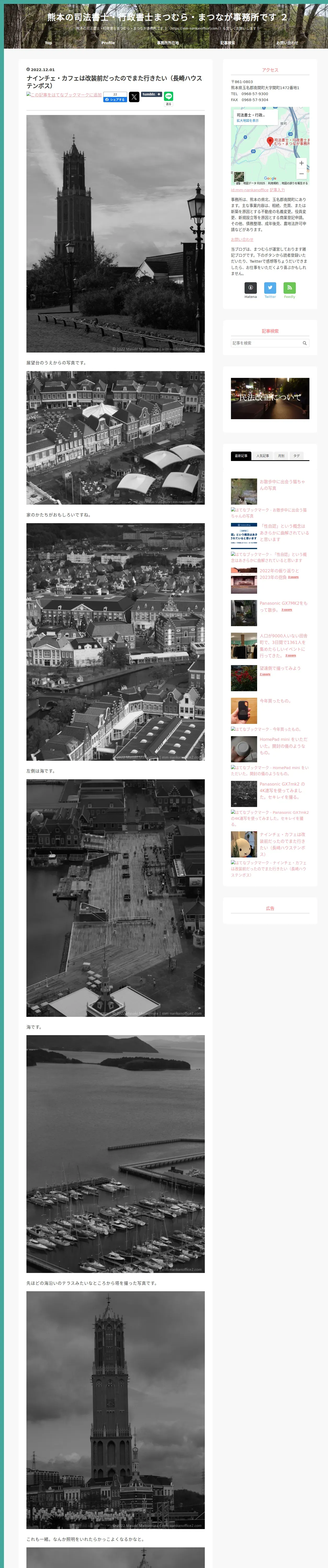Click the 2022.12.01 post date
Screen dimensions: 328x1568
coord(43,70)
